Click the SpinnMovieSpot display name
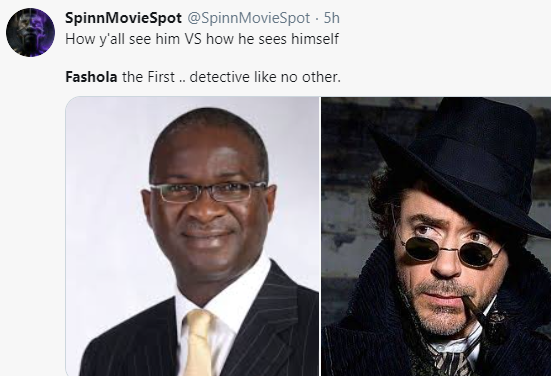This screenshot has height=376, width=551. pos(123,18)
